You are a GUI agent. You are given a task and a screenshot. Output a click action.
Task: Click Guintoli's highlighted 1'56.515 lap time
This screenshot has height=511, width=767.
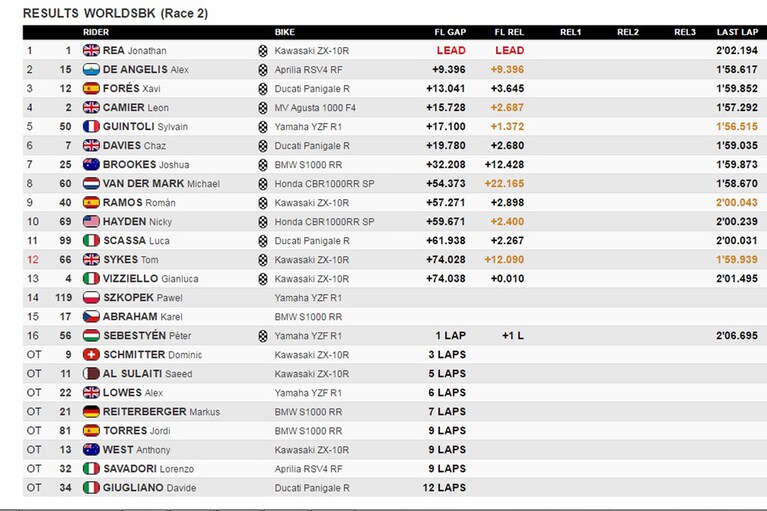[737, 127]
